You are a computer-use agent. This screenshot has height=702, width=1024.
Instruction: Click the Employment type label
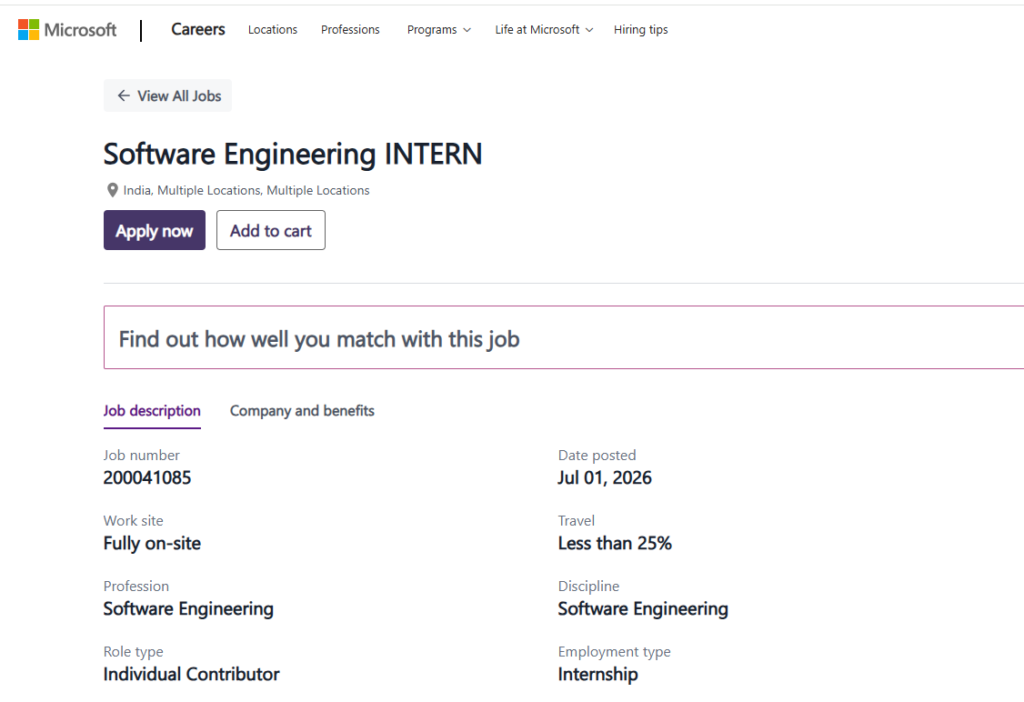(x=614, y=652)
